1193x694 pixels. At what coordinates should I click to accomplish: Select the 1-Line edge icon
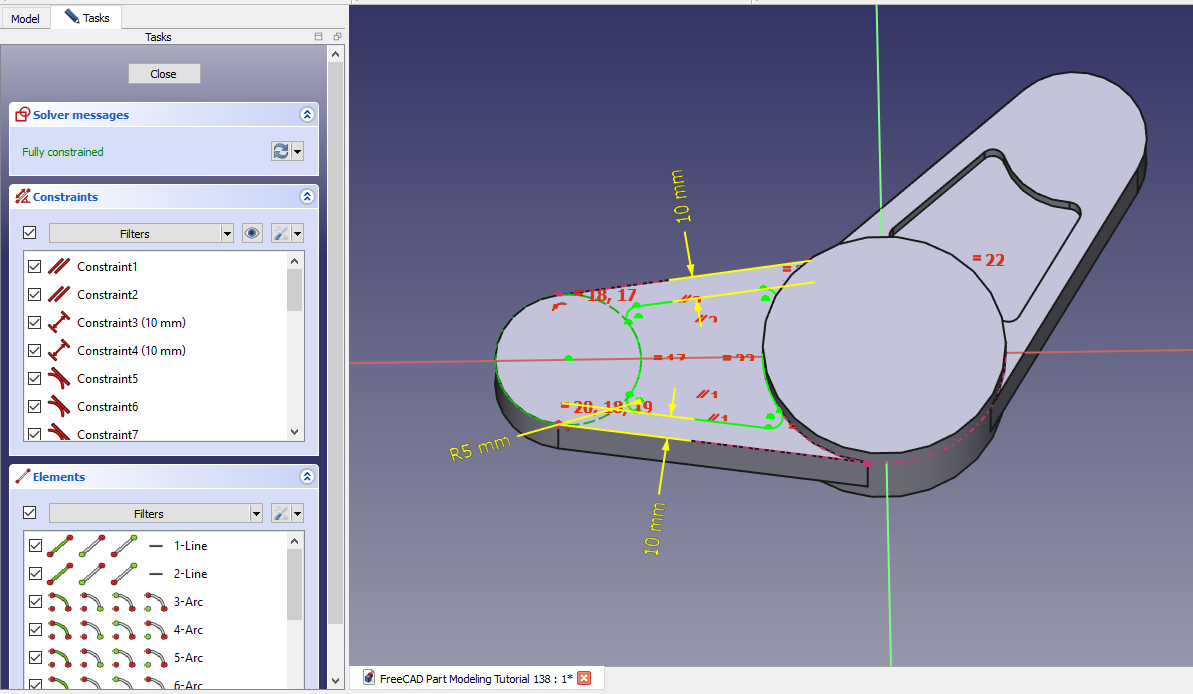click(59, 546)
